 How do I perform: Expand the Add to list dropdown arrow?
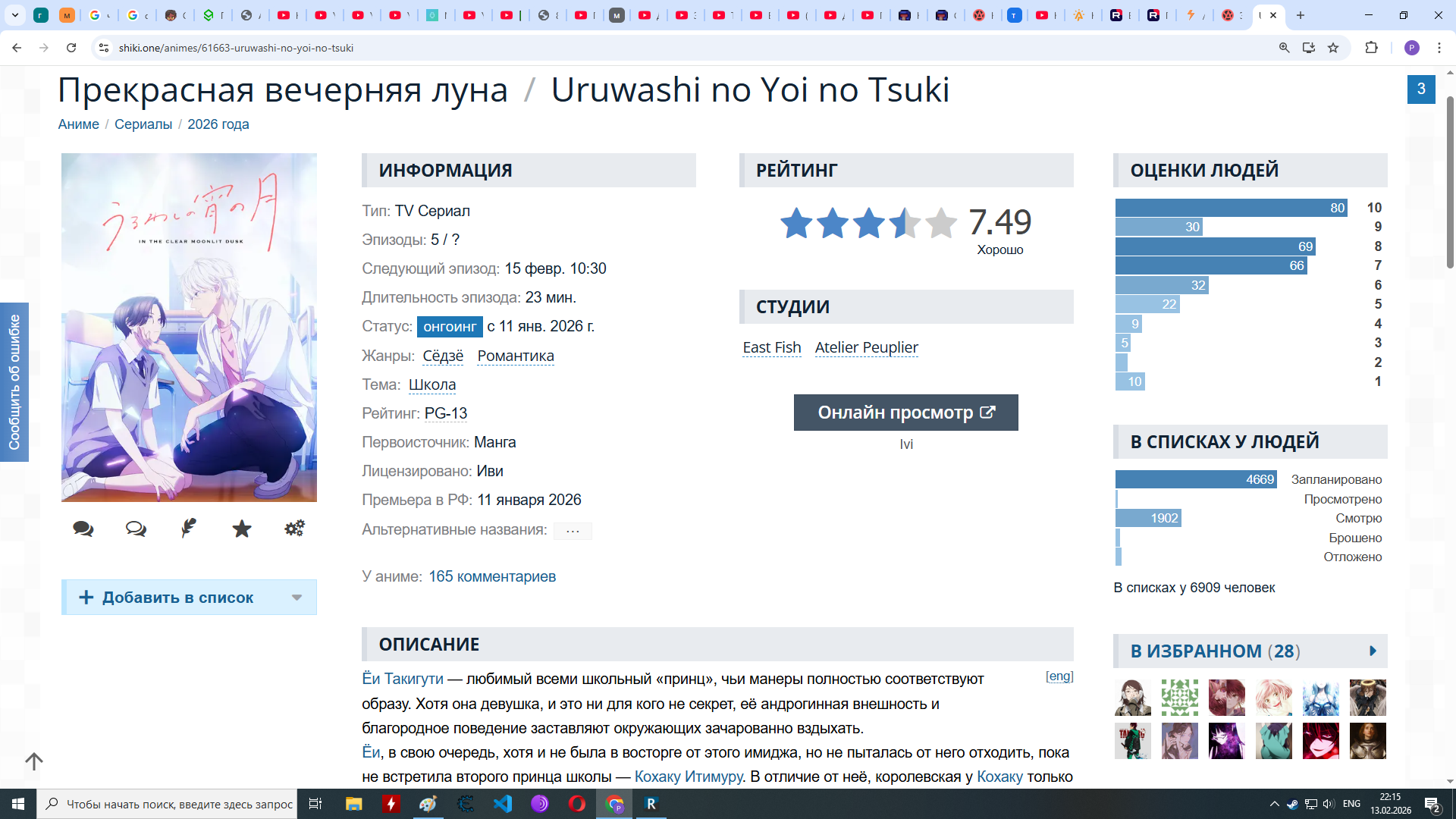[297, 598]
